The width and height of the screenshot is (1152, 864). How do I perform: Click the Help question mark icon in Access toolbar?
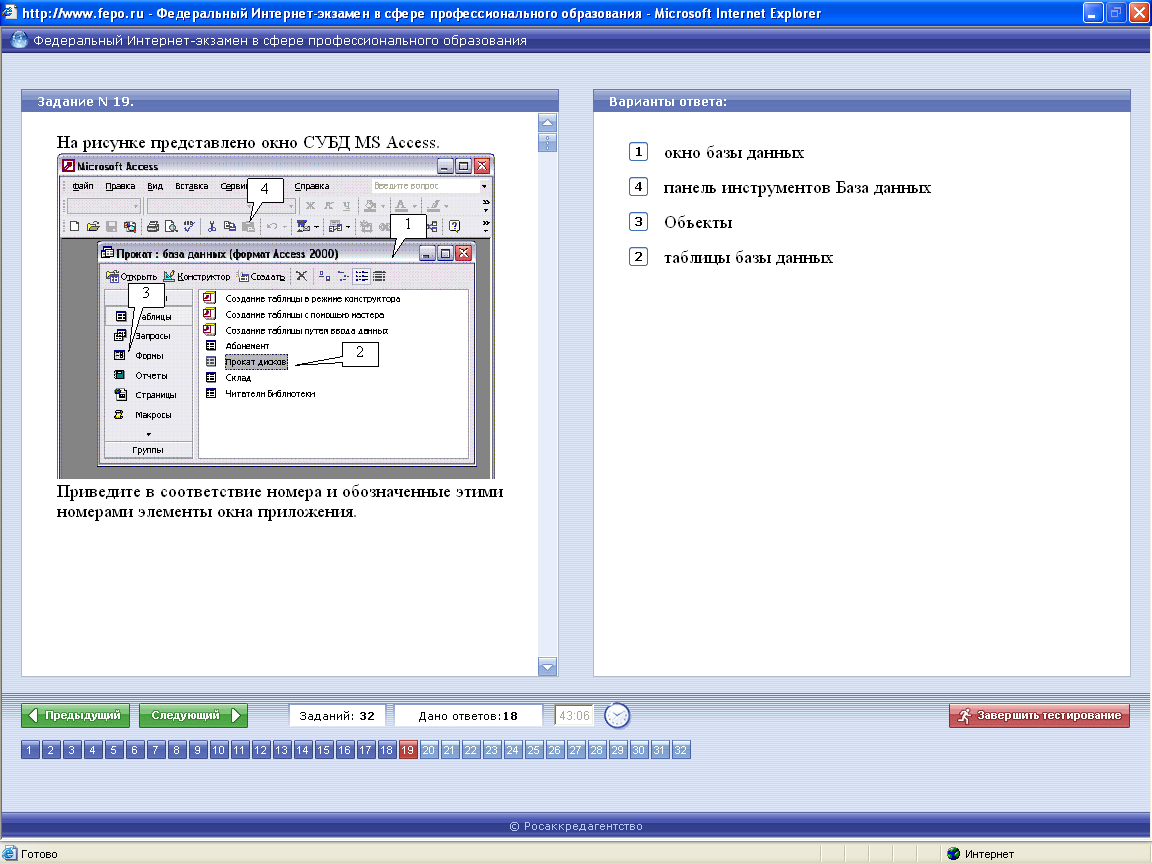point(455,226)
